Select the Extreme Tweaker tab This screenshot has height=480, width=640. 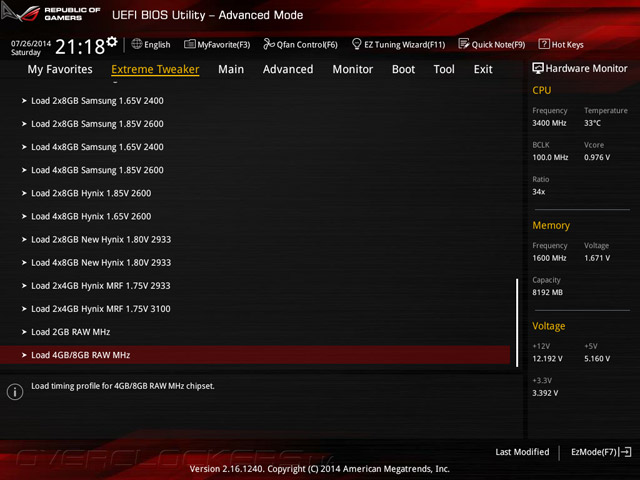[x=155, y=69]
